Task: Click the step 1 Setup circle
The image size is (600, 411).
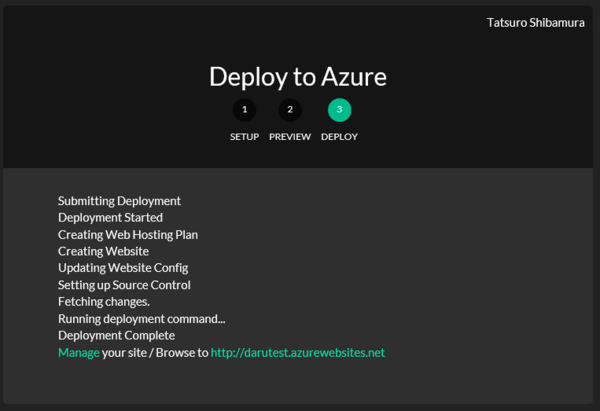Action: point(245,110)
